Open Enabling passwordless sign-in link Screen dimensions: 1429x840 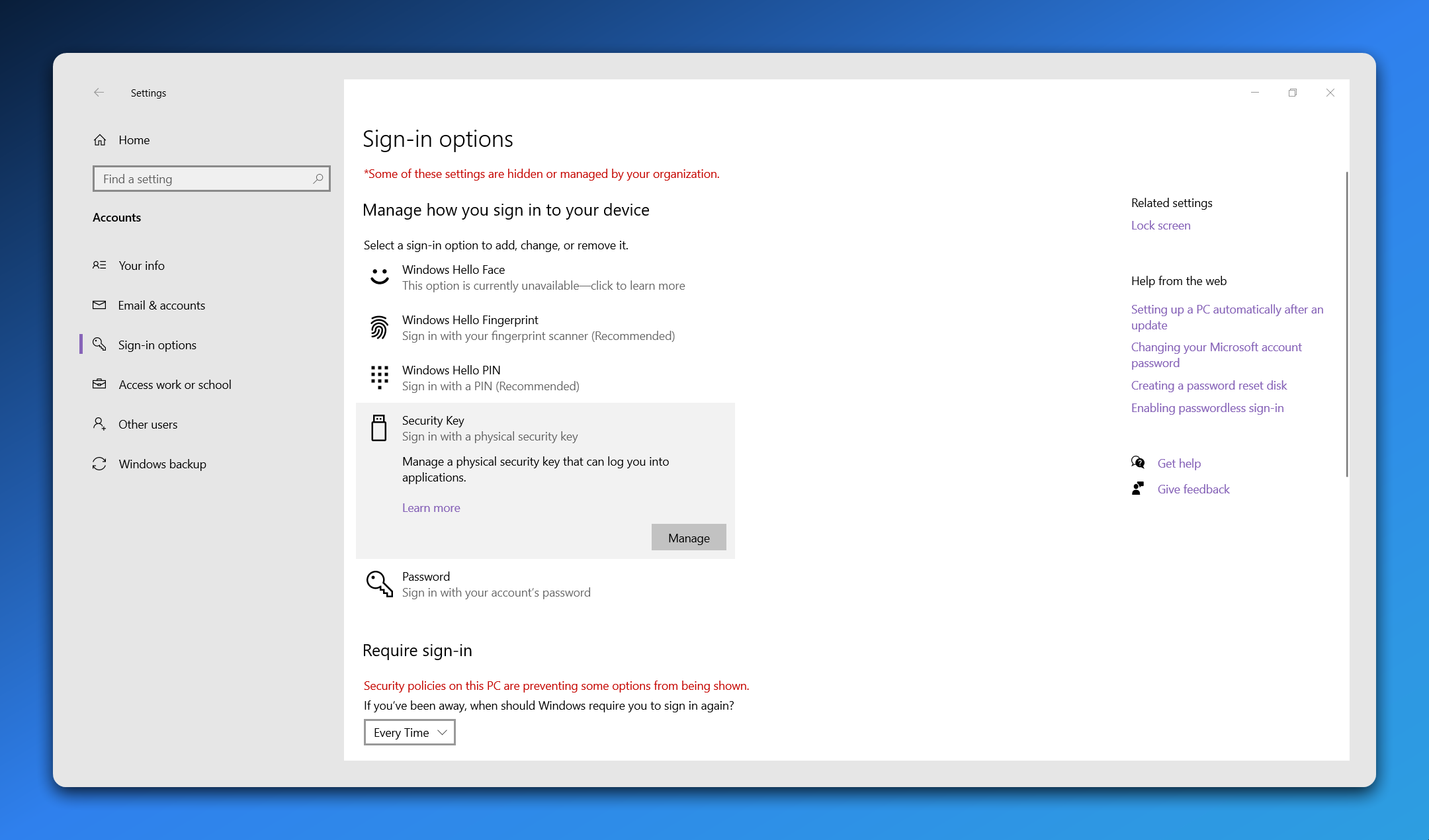pos(1207,407)
